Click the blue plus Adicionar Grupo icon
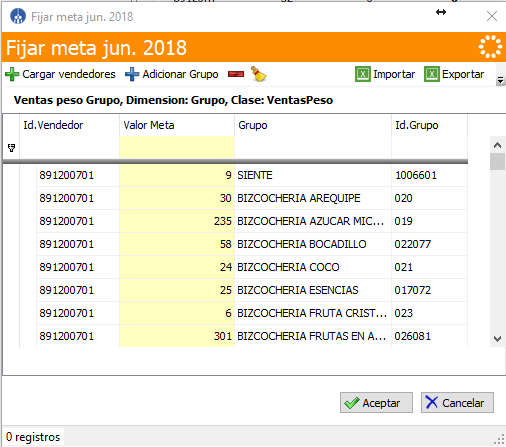Image resolution: width=506 pixels, height=447 pixels. (x=132, y=74)
